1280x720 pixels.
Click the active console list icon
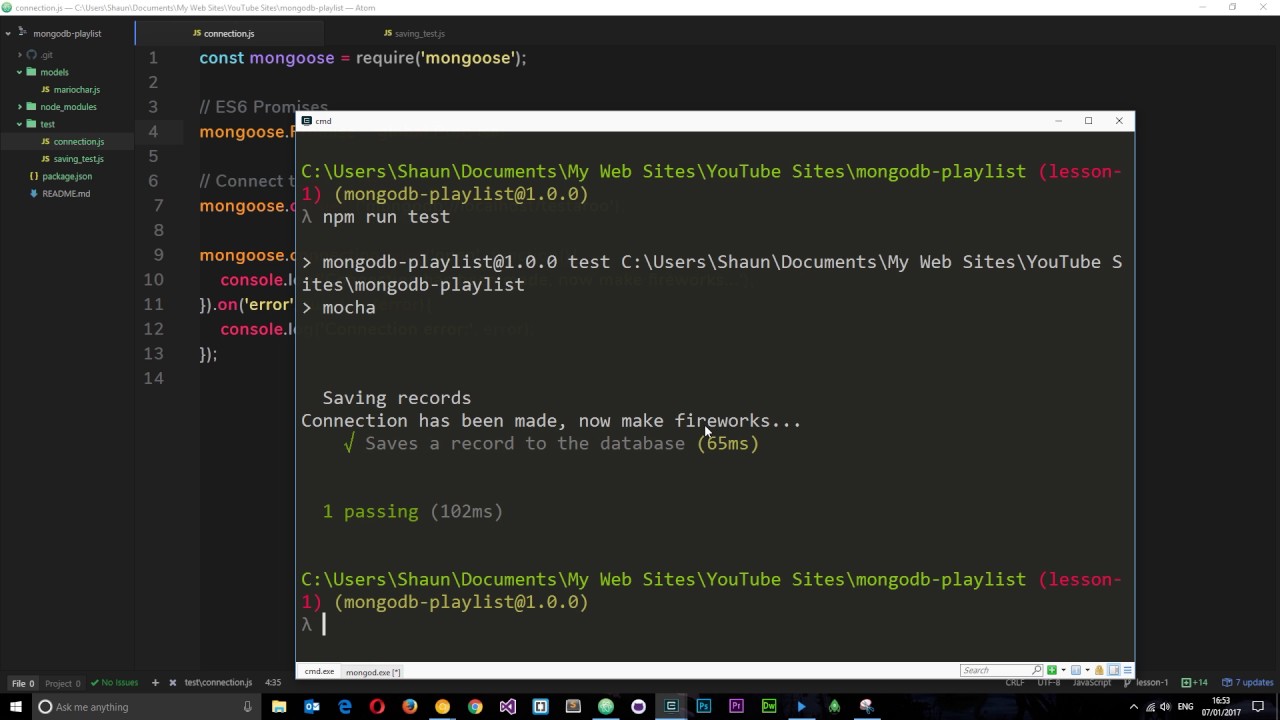1076,670
